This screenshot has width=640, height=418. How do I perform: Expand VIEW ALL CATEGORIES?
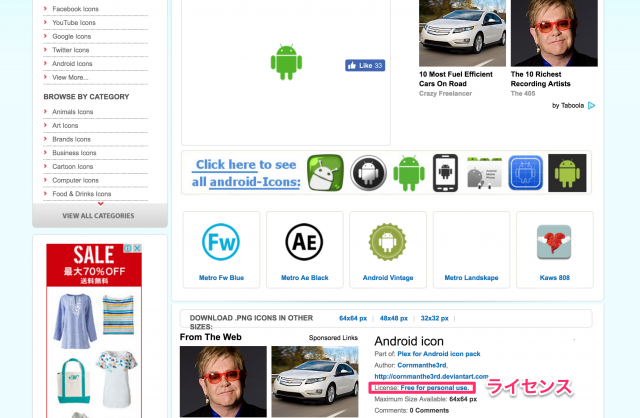[x=98, y=216]
